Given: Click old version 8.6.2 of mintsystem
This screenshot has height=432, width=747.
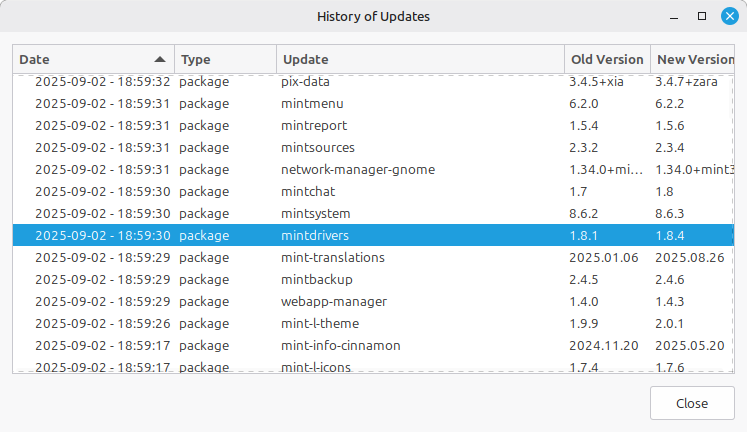Looking at the screenshot, I should [584, 213].
